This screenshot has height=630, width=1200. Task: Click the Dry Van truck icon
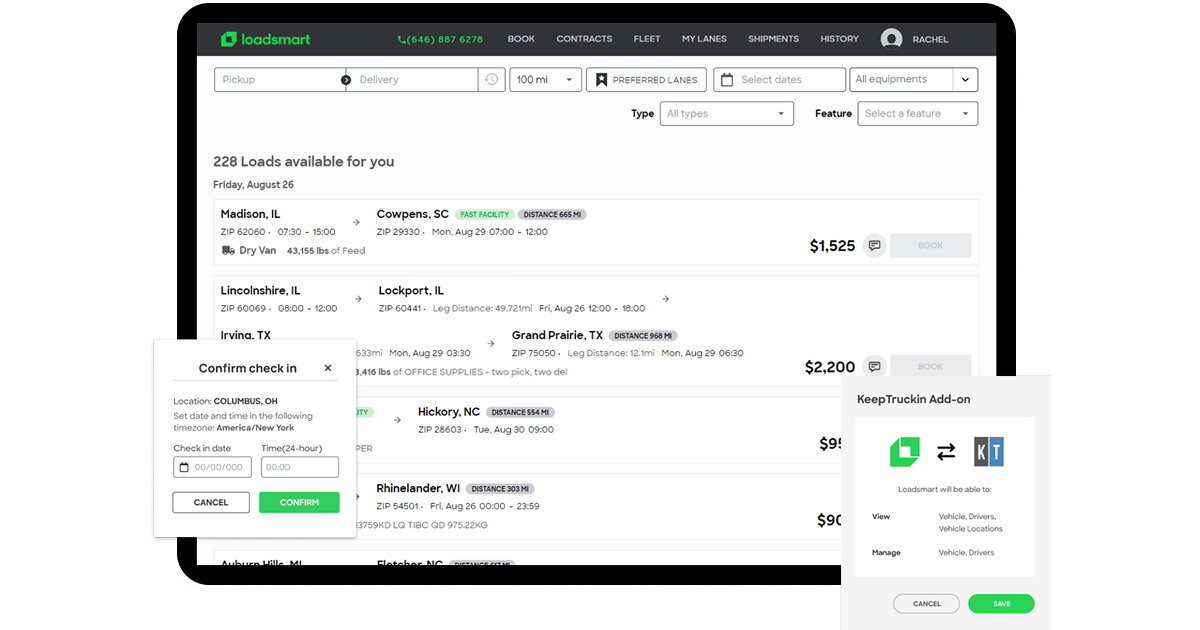[229, 251]
